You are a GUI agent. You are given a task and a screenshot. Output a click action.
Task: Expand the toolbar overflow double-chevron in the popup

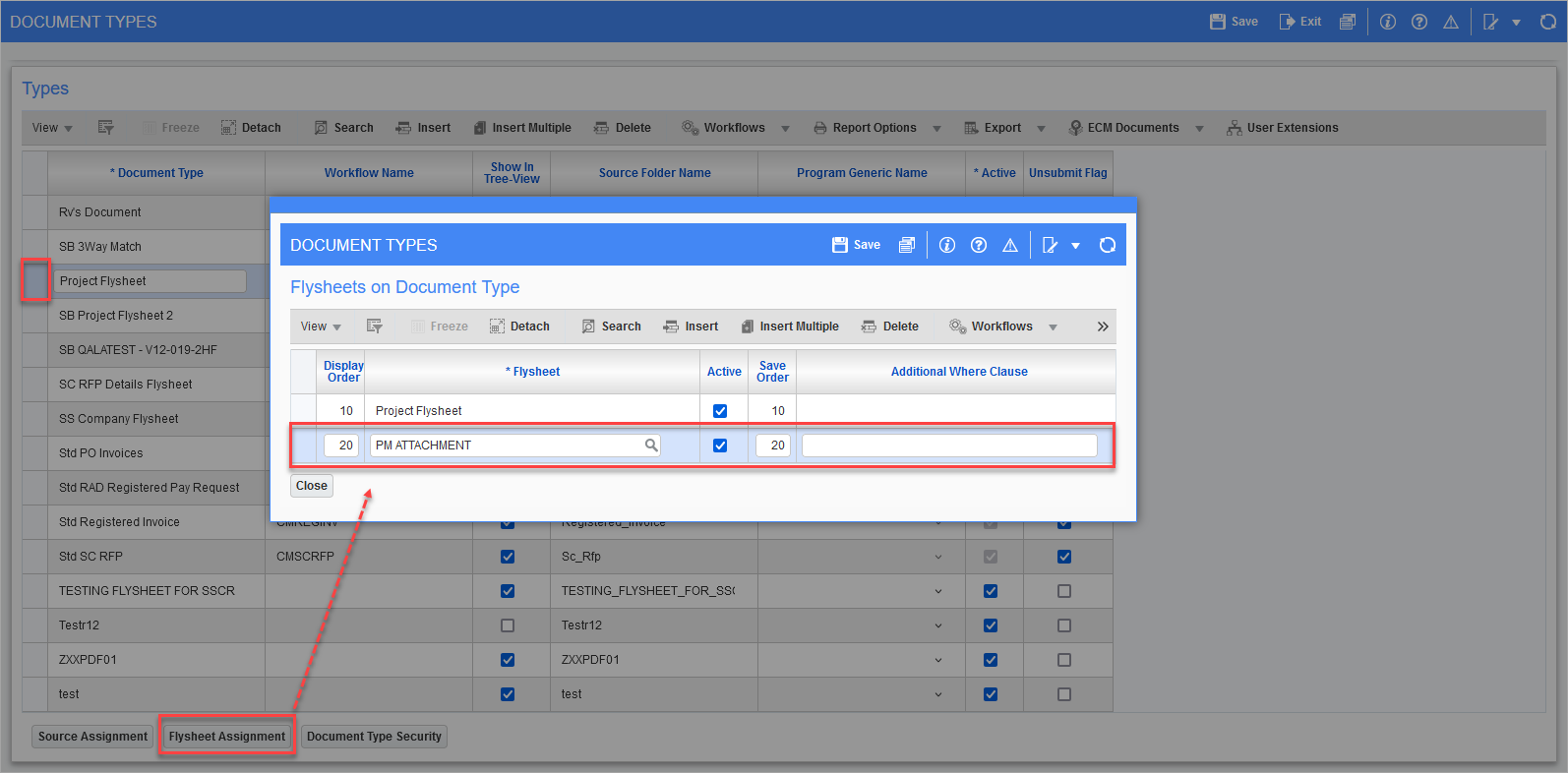click(1103, 327)
